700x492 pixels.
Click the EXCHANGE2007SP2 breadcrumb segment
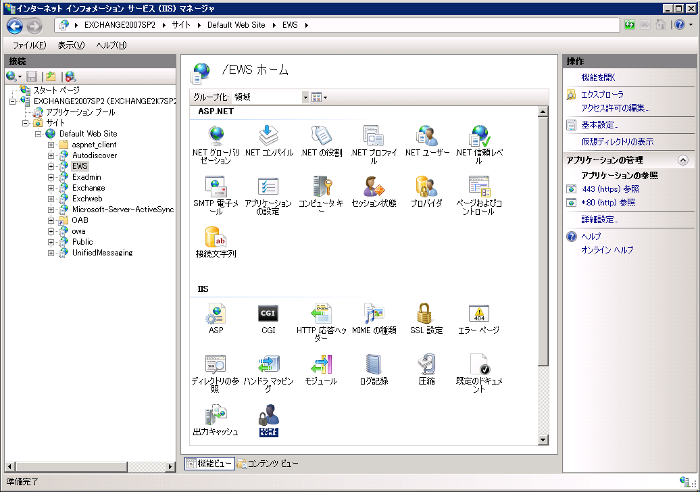(x=120, y=25)
